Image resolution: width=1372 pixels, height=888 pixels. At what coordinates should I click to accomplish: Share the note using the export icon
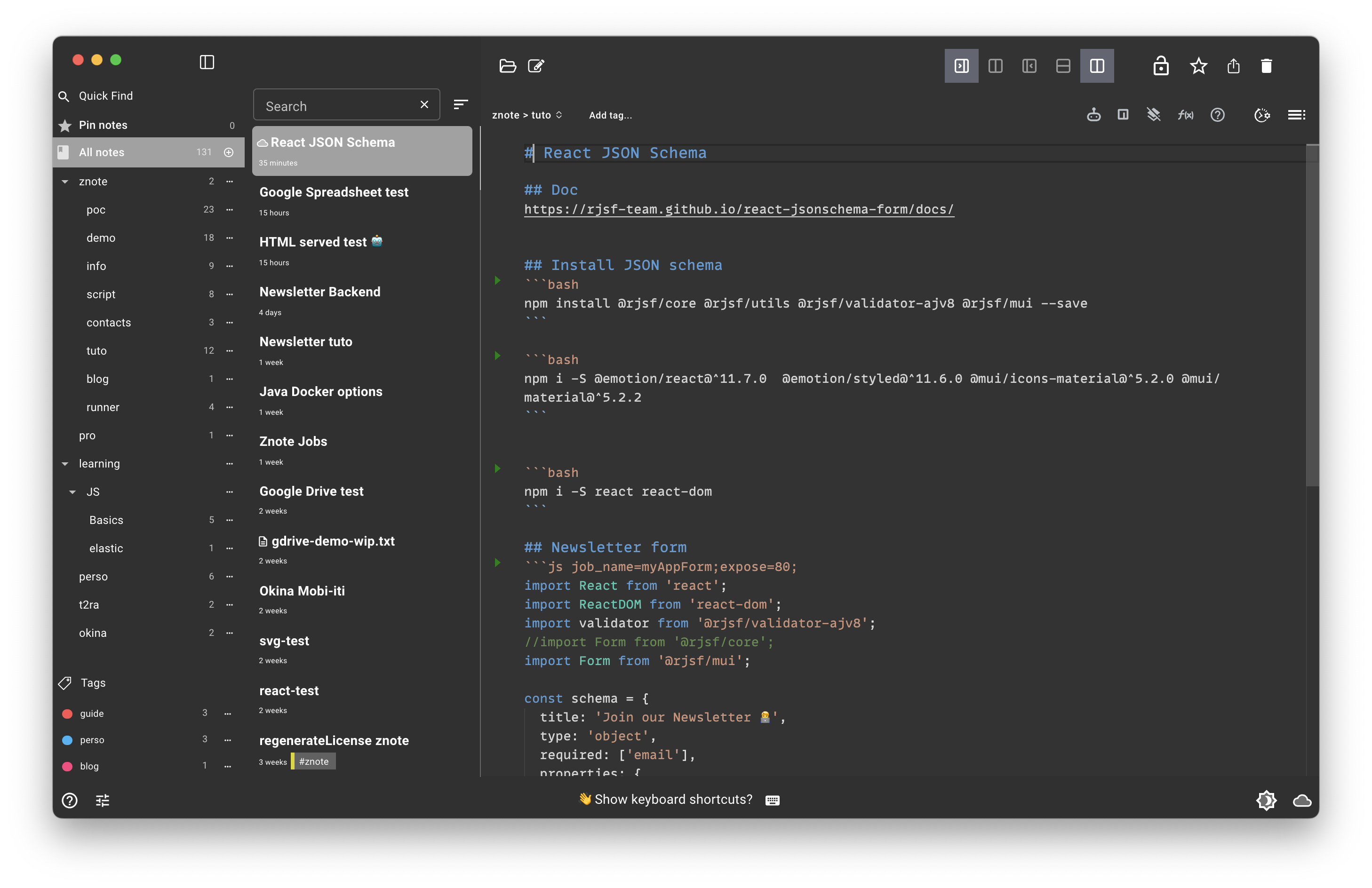coord(1233,66)
